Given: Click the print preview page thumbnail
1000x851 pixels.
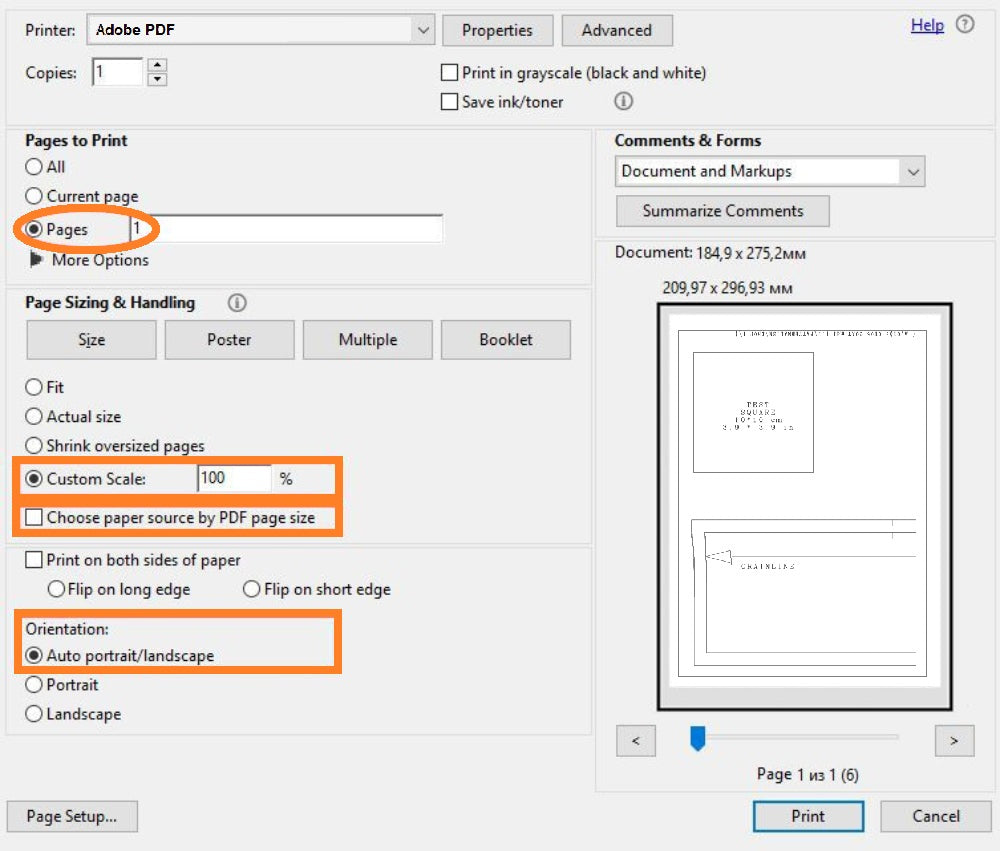Looking at the screenshot, I should pos(805,507).
